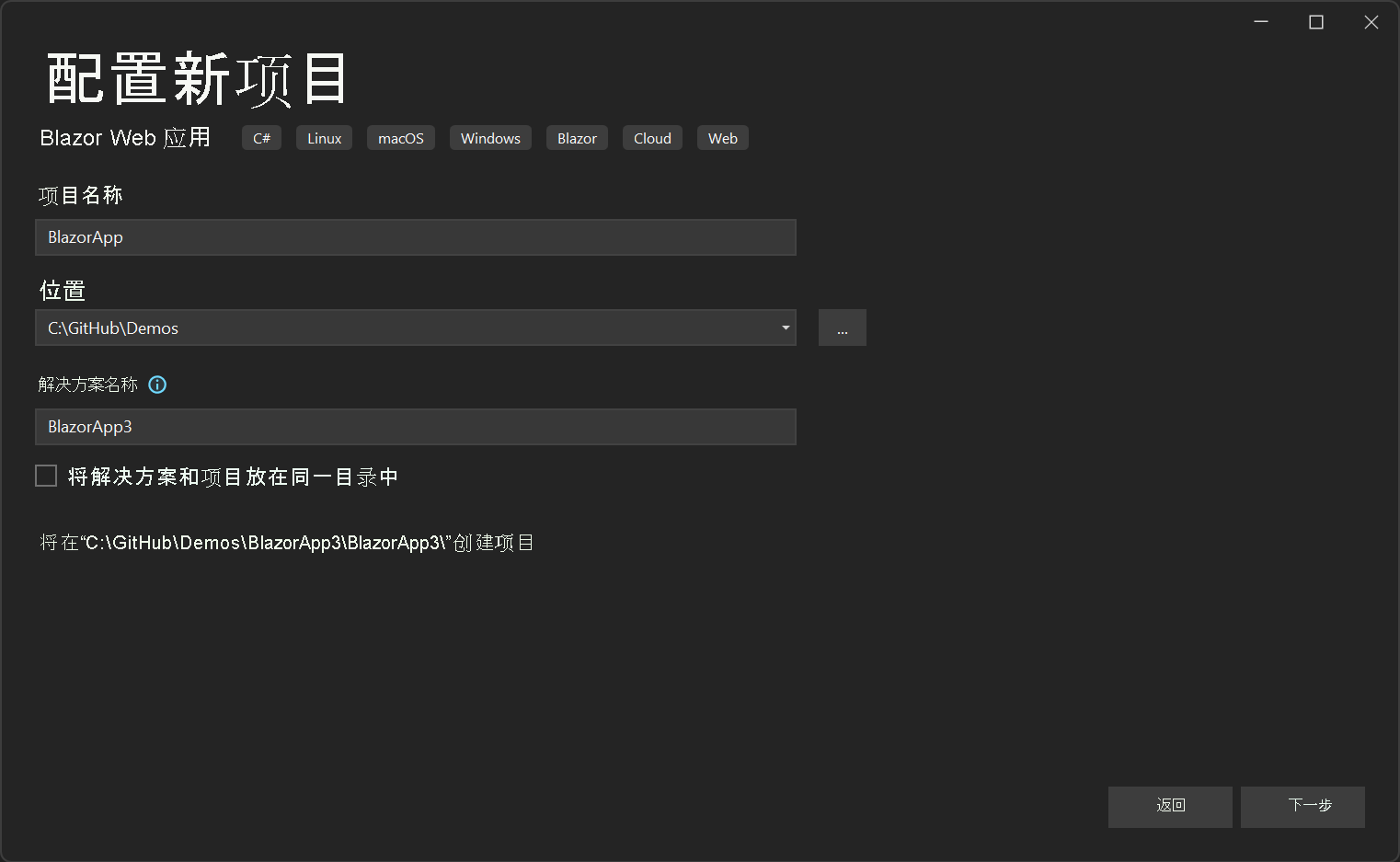Screen dimensions: 1400x862
Task: Check the same-directory solution checkbox
Action: pyautogui.click(x=46, y=476)
